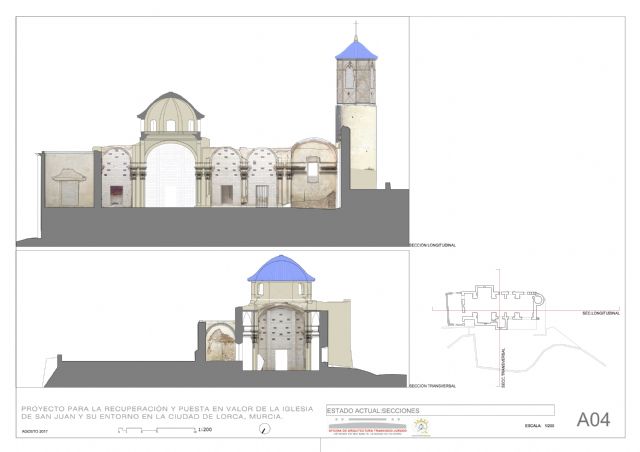640x452 pixels.
Task: Click the grey central dome in longitudinal section
Action: (x=170, y=106)
